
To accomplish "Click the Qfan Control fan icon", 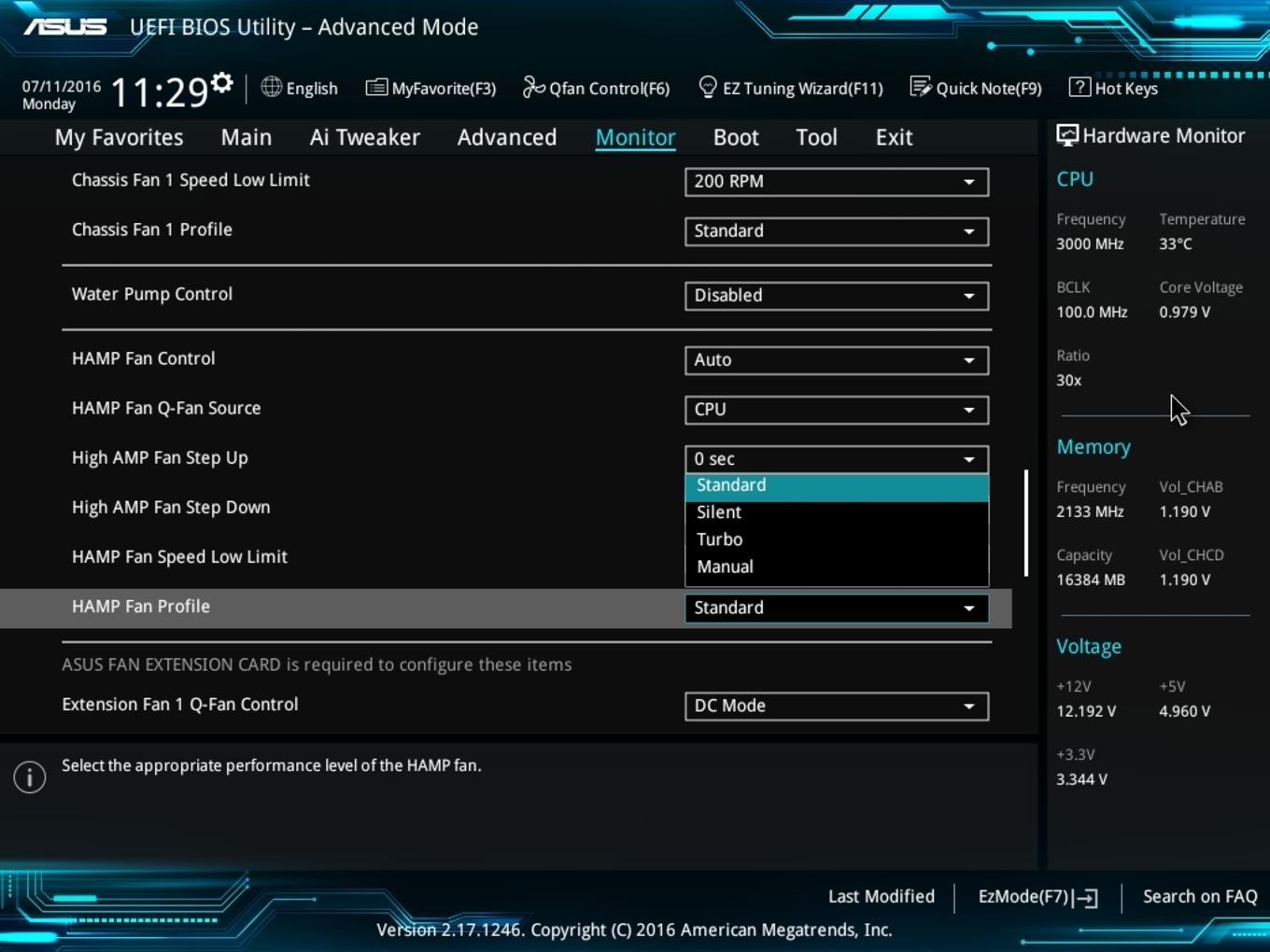I will point(533,87).
